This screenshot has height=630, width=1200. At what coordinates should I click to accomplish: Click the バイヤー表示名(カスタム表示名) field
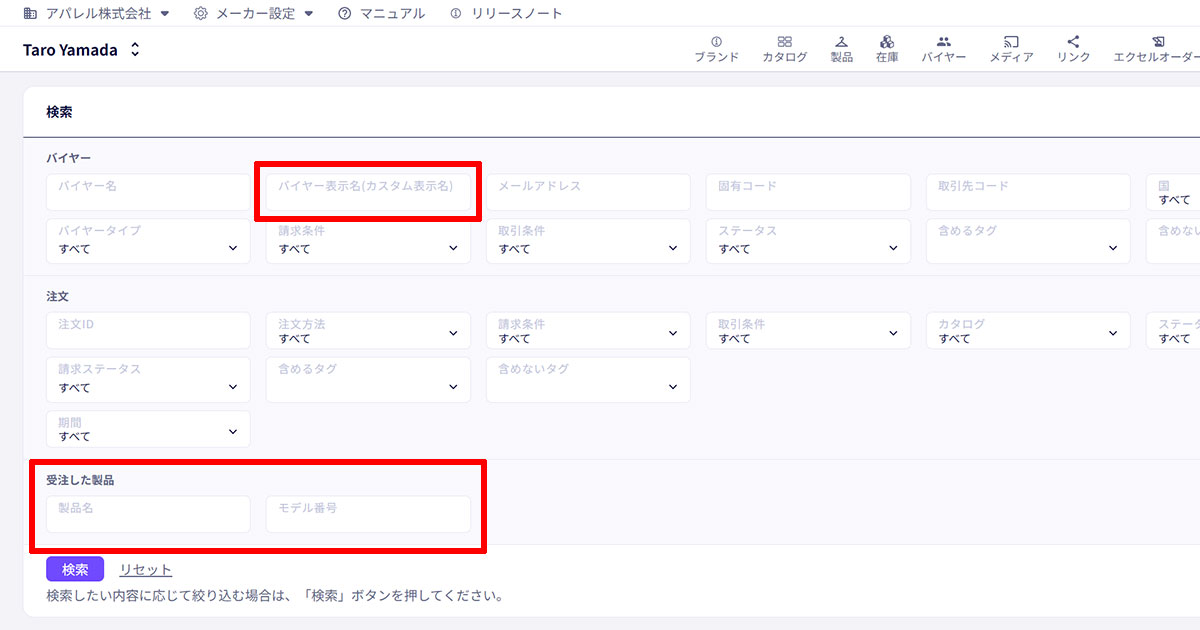point(368,192)
